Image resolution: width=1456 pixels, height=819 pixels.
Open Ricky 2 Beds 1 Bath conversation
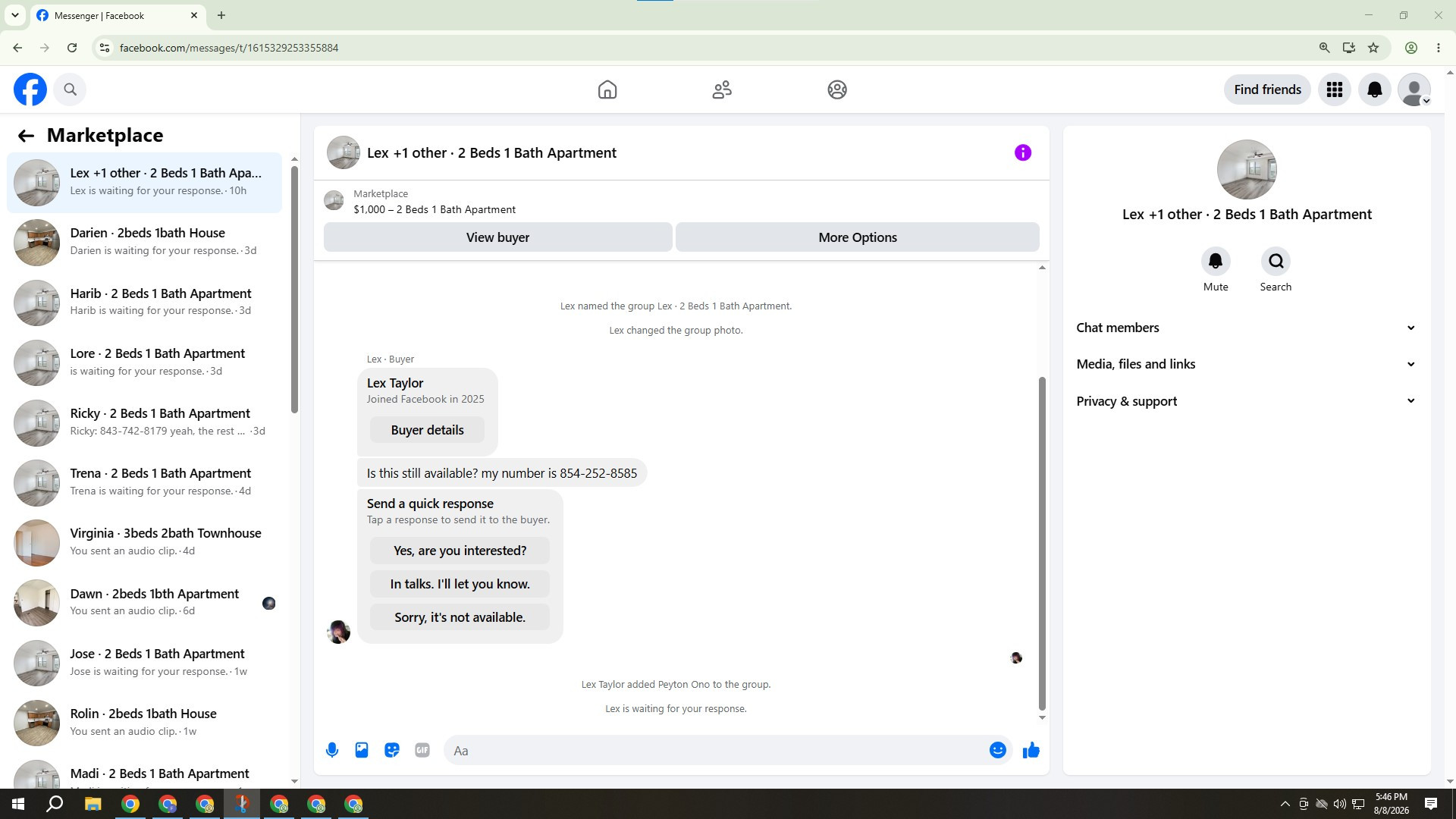tap(144, 422)
